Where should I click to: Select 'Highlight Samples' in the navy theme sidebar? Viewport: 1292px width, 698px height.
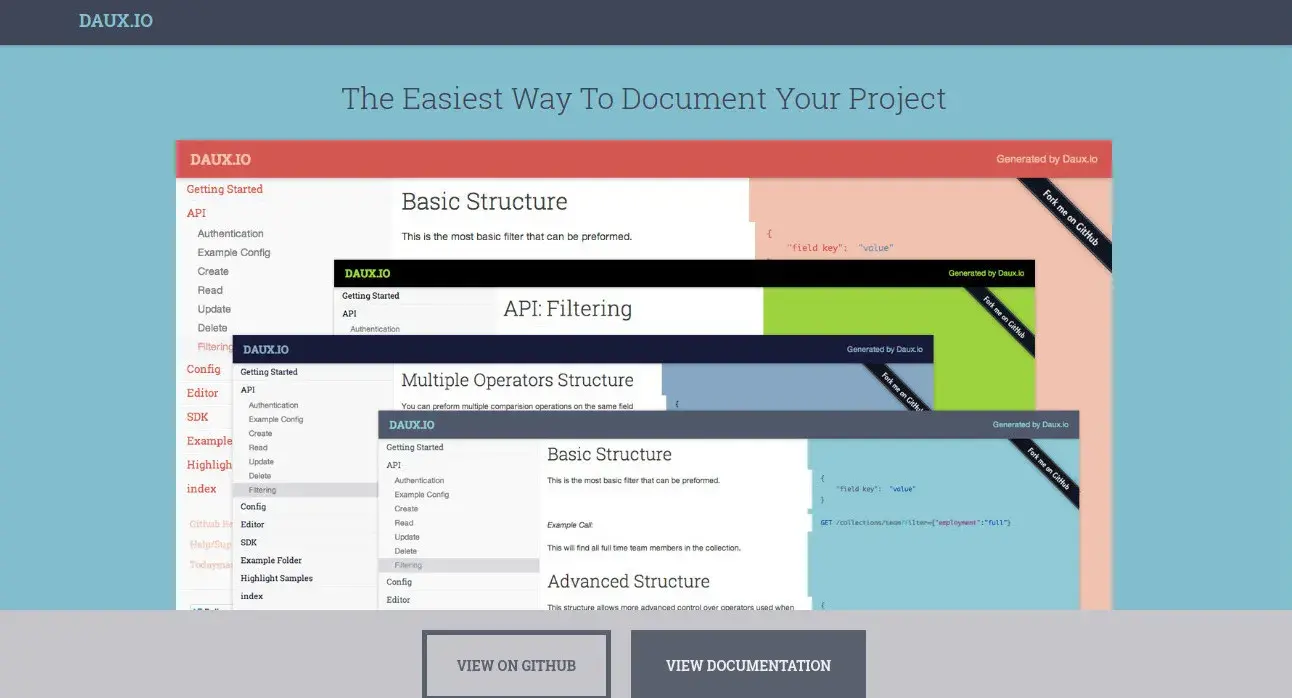click(x=276, y=578)
